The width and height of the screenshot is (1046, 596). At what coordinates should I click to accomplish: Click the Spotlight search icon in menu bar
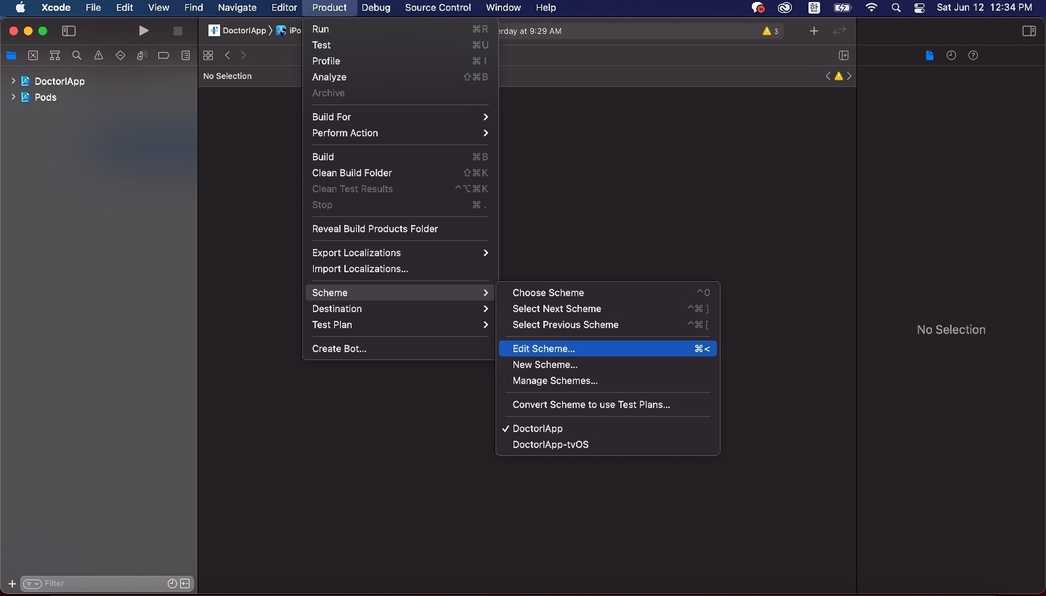(x=896, y=7)
